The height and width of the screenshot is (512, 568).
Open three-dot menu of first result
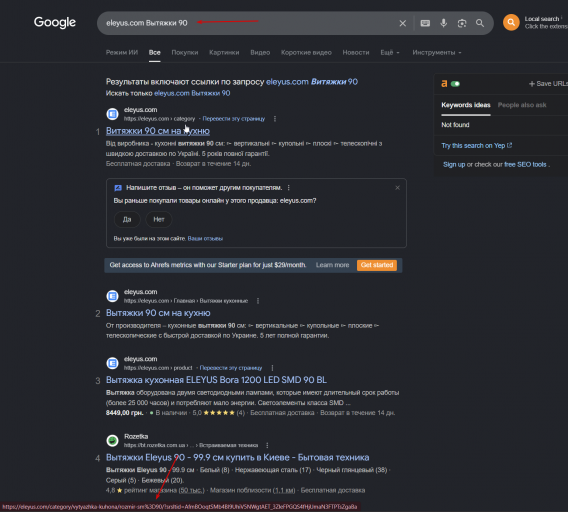click(x=275, y=119)
